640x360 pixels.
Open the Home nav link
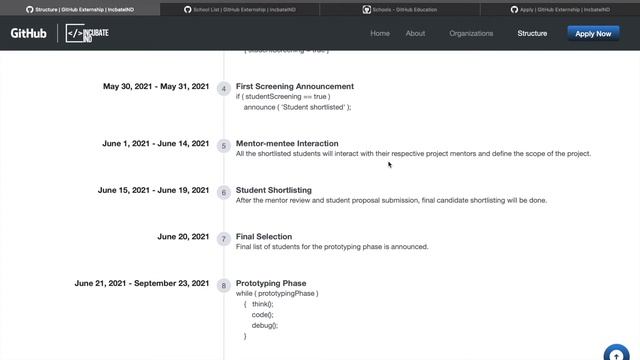pyautogui.click(x=380, y=33)
